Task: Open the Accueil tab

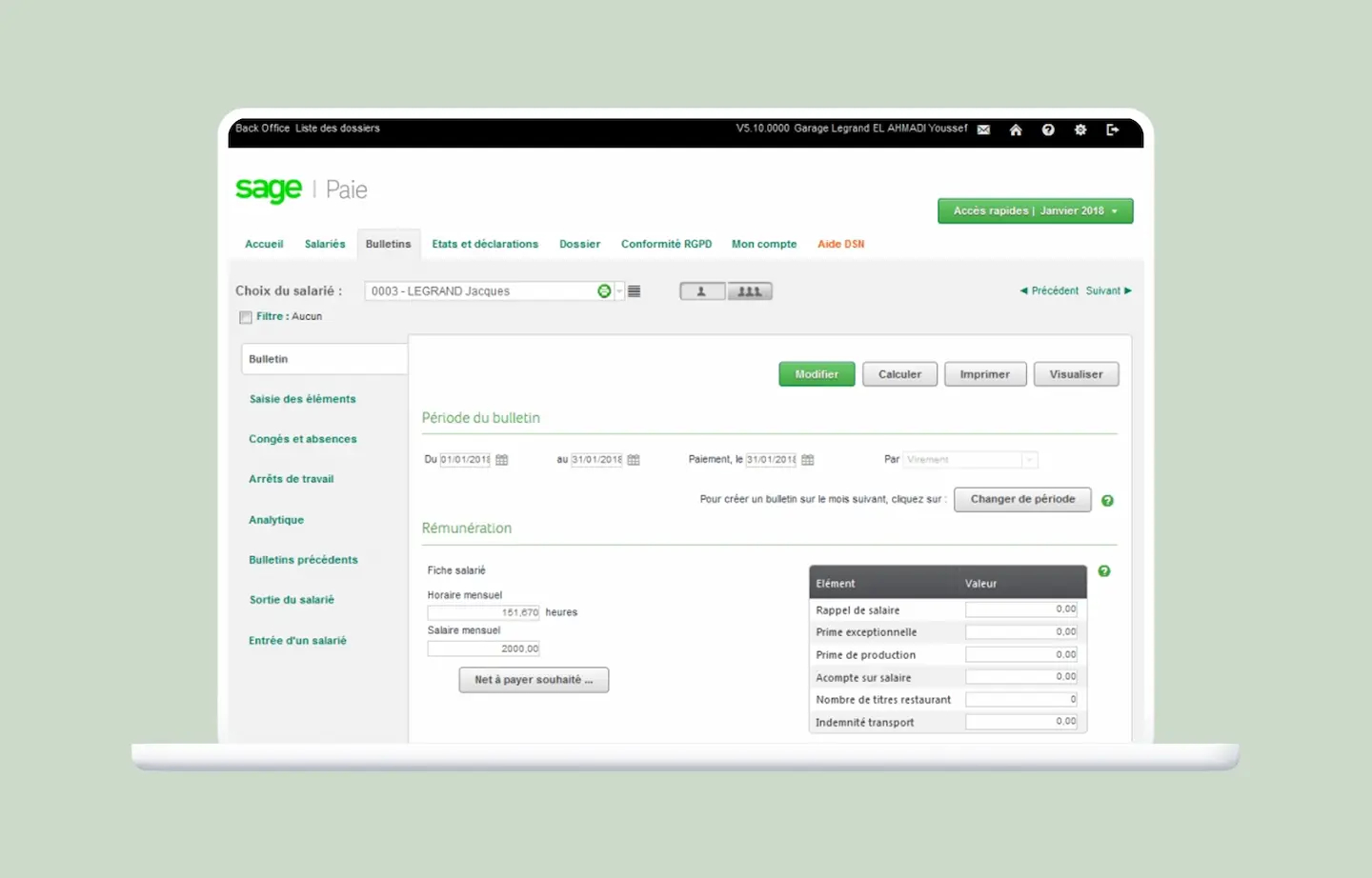Action: coord(264,245)
